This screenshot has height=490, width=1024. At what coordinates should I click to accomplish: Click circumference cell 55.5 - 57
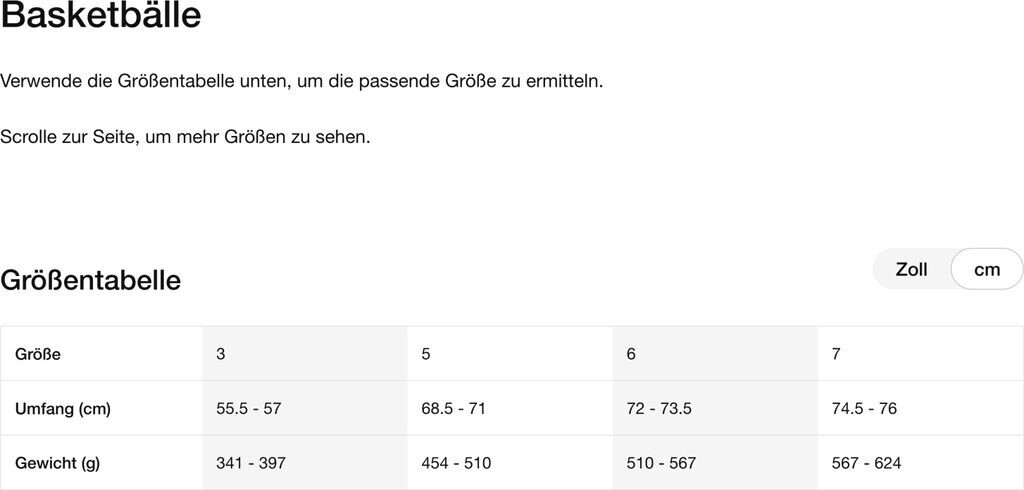pyautogui.click(x=248, y=408)
